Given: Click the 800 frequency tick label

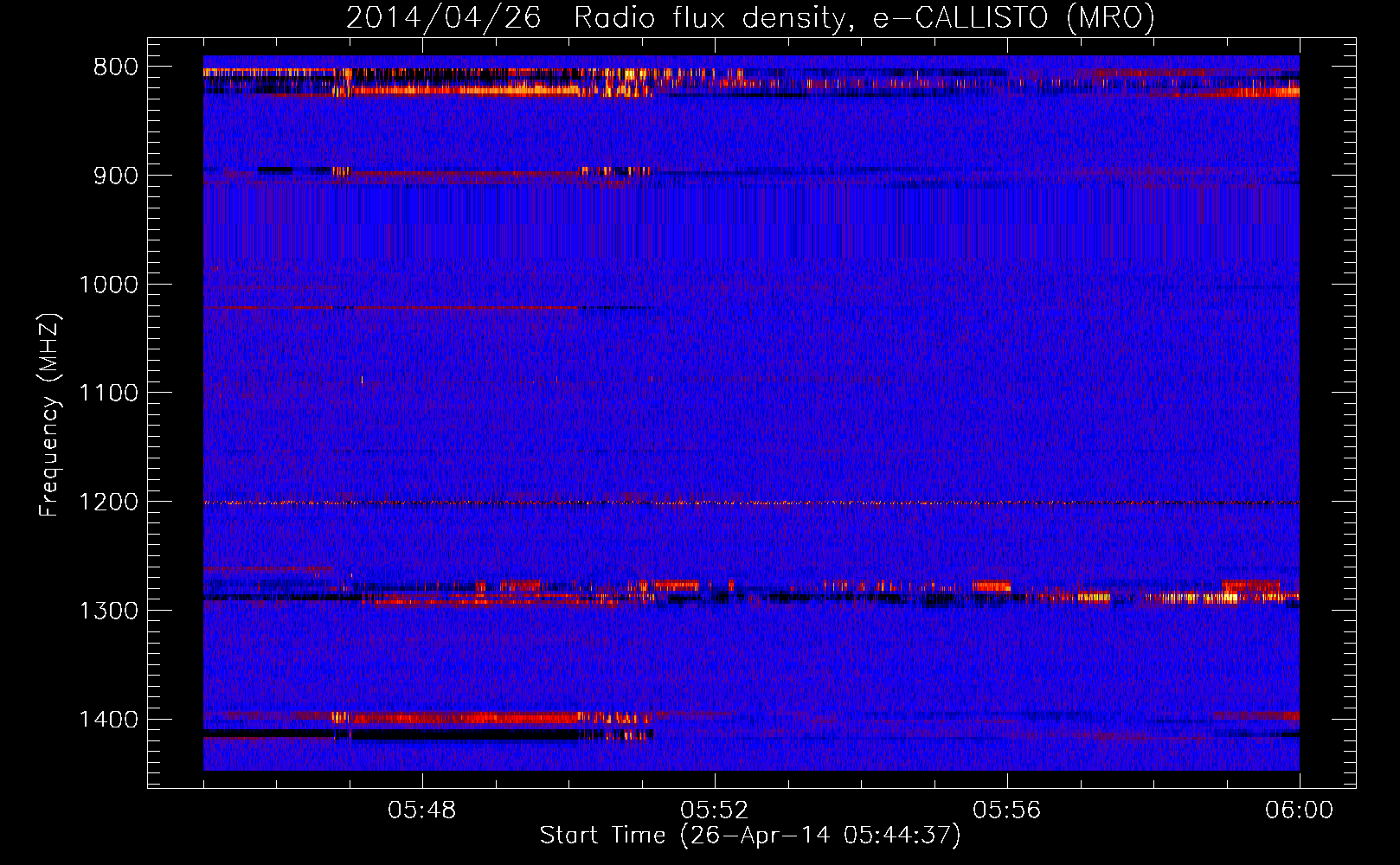Looking at the screenshot, I should [116, 67].
